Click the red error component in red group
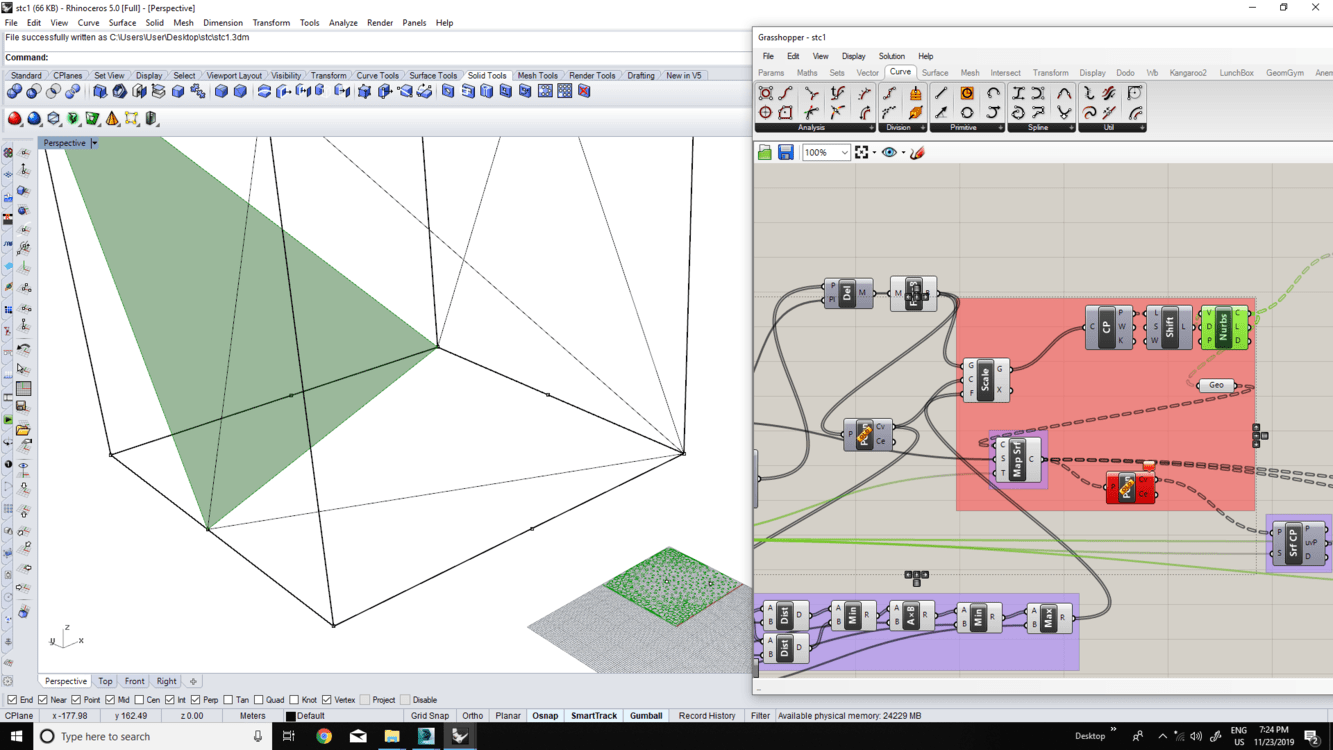Viewport: 1333px width, 750px height. (x=1130, y=487)
